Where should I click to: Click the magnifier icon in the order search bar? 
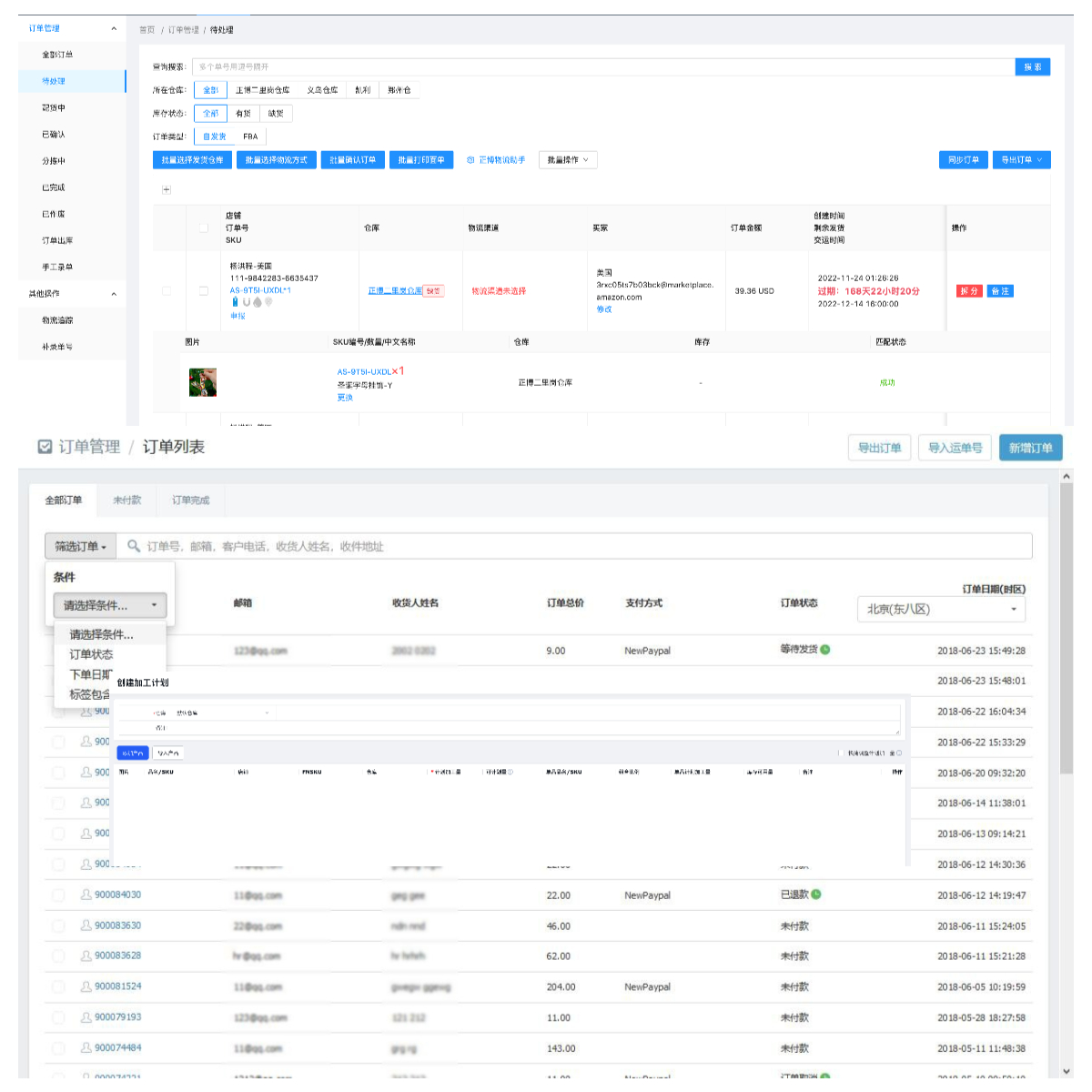tap(134, 546)
